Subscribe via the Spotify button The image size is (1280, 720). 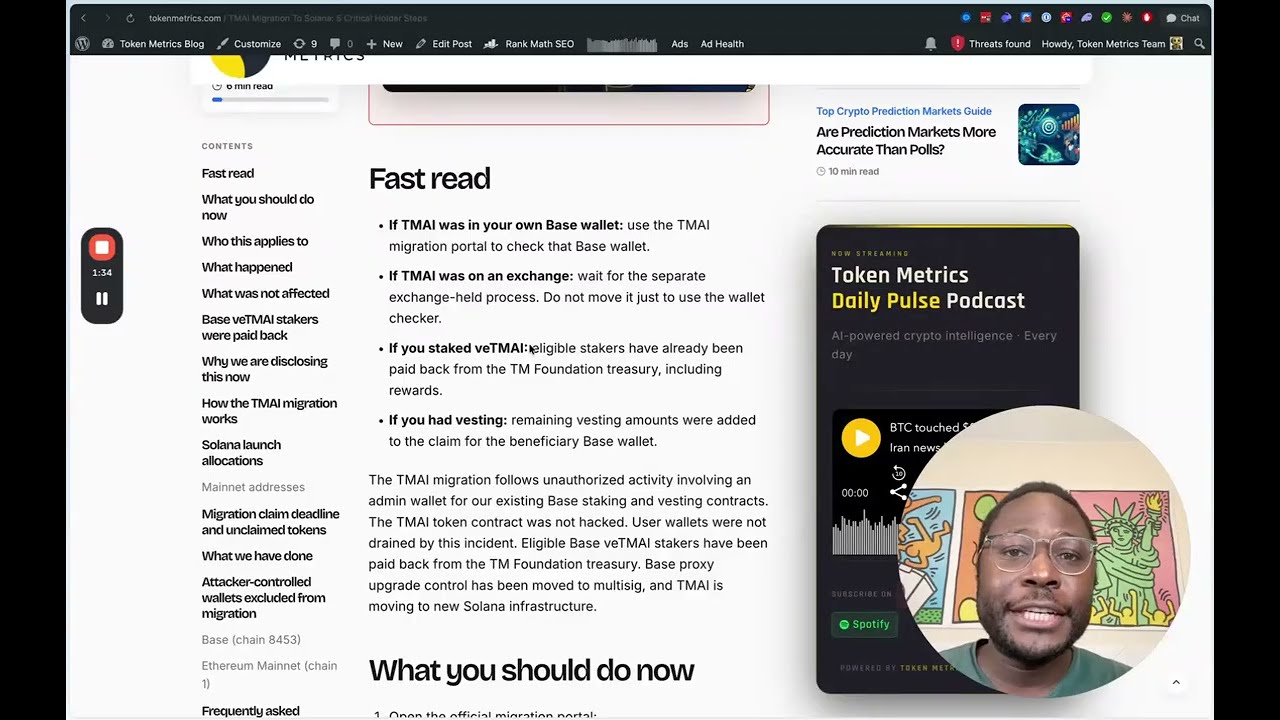(864, 624)
